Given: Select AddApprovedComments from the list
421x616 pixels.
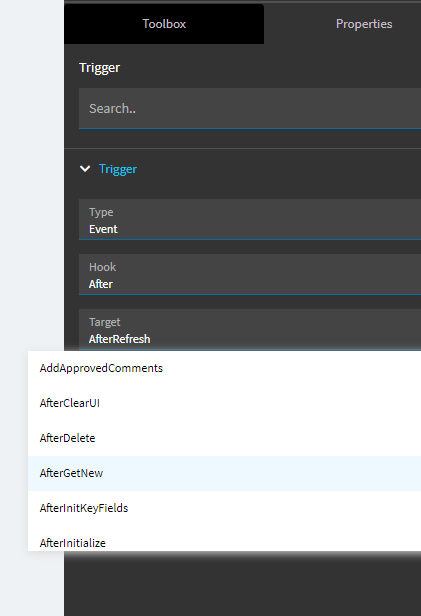Looking at the screenshot, I should point(224,368).
